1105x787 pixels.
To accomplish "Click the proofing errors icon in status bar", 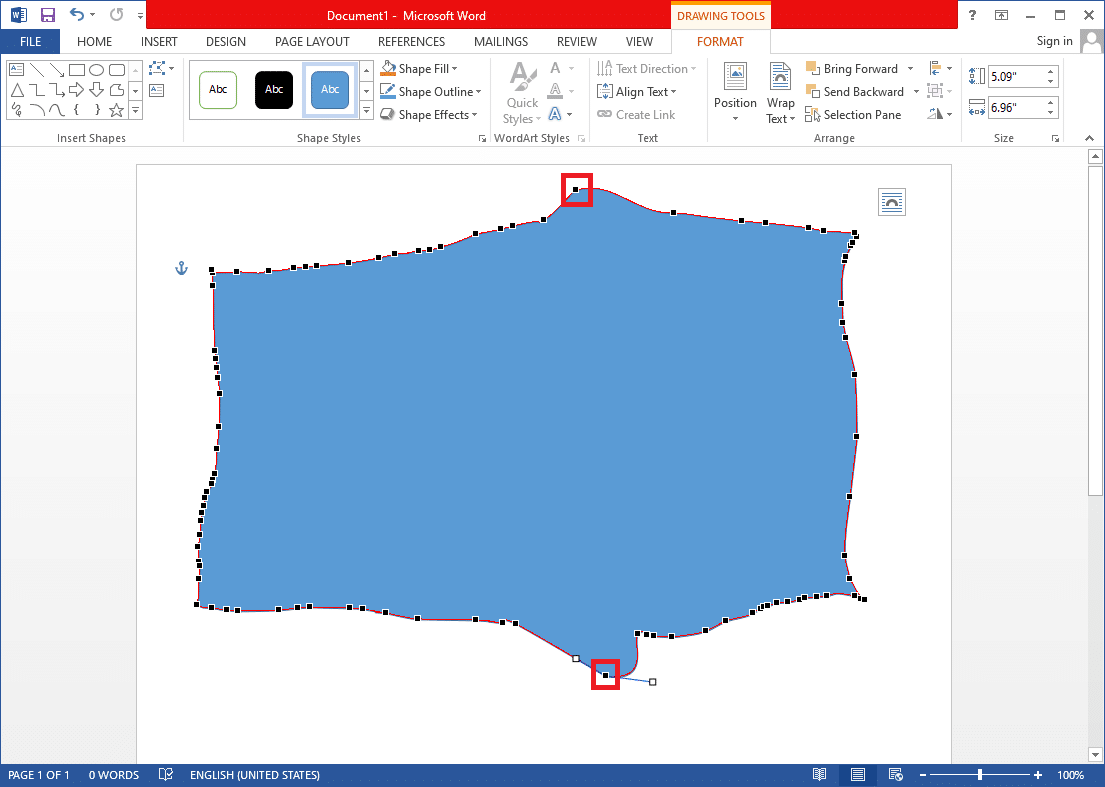I will click(165, 774).
